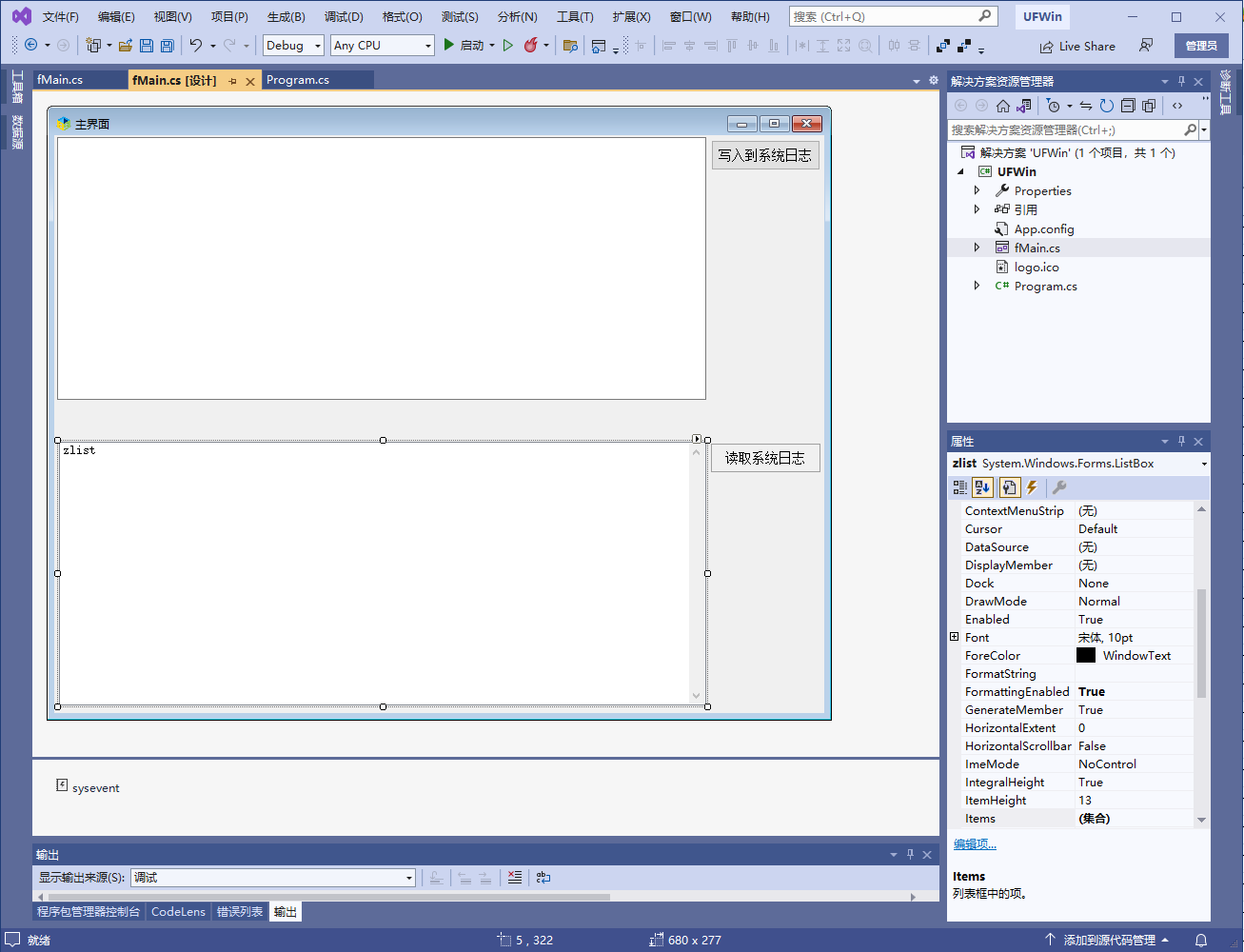Open the zlist object selector dropdown

[x=1204, y=464]
